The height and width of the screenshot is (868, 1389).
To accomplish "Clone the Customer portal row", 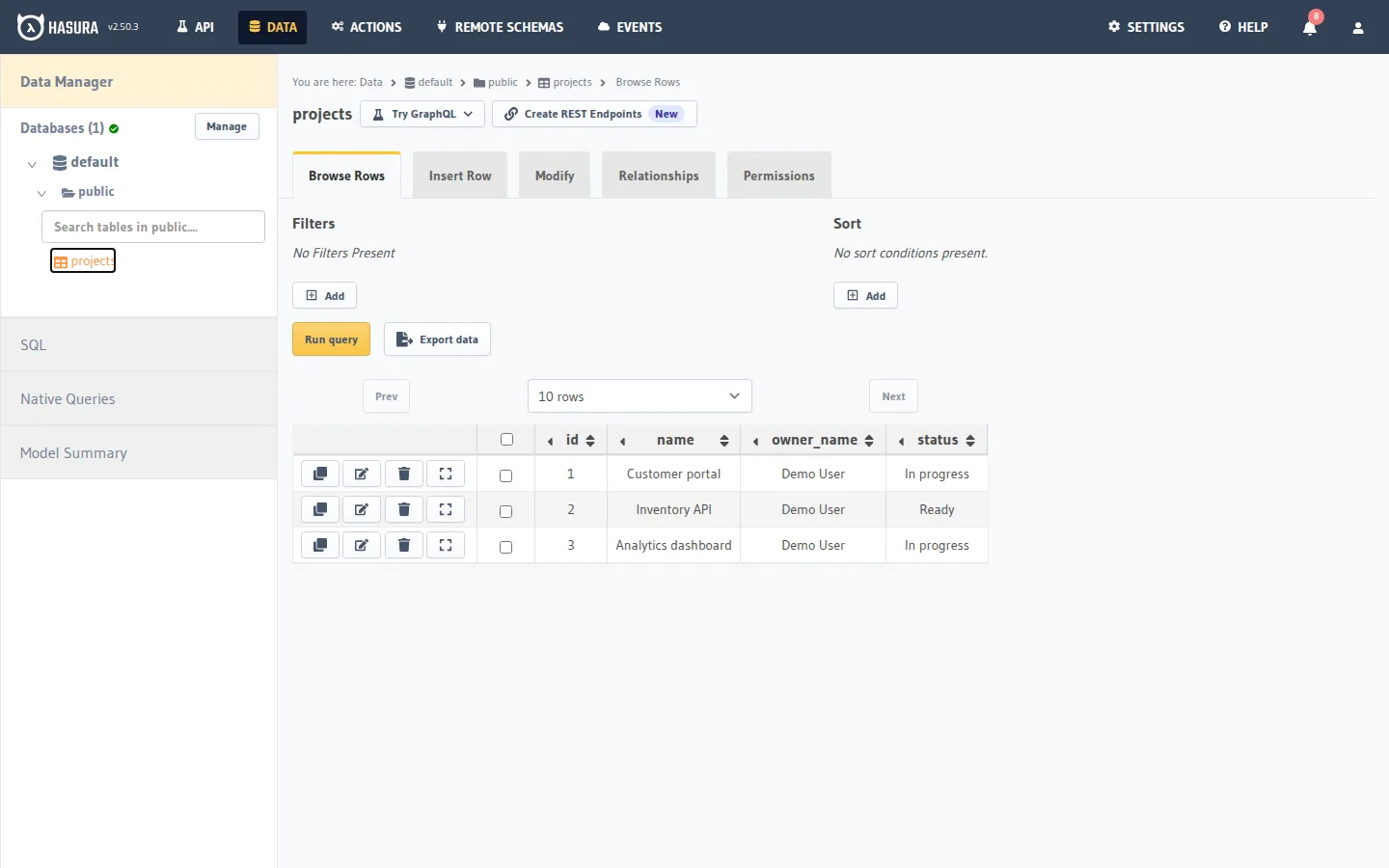I will click(320, 474).
